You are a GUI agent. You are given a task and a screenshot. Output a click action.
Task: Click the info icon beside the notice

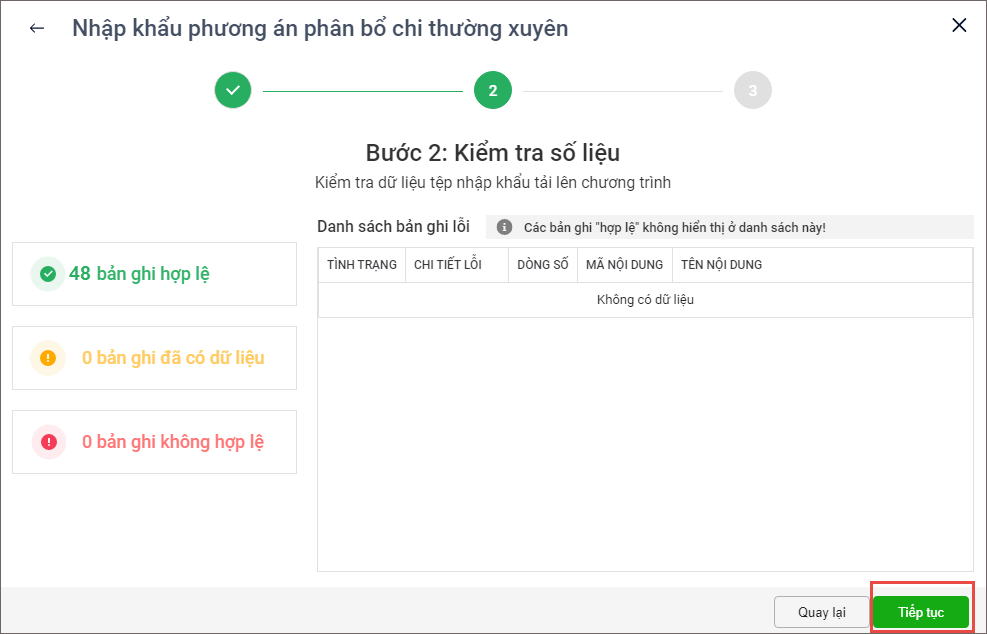coord(504,227)
